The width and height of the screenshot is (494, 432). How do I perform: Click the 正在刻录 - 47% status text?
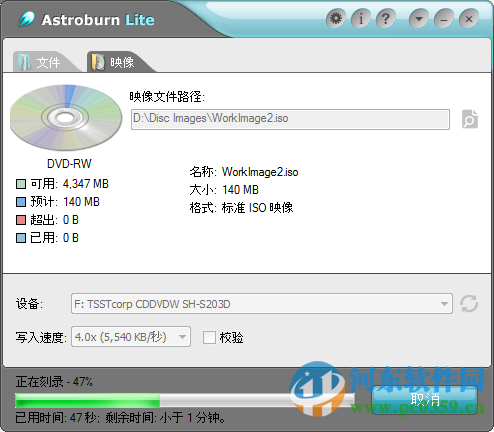pos(54,382)
